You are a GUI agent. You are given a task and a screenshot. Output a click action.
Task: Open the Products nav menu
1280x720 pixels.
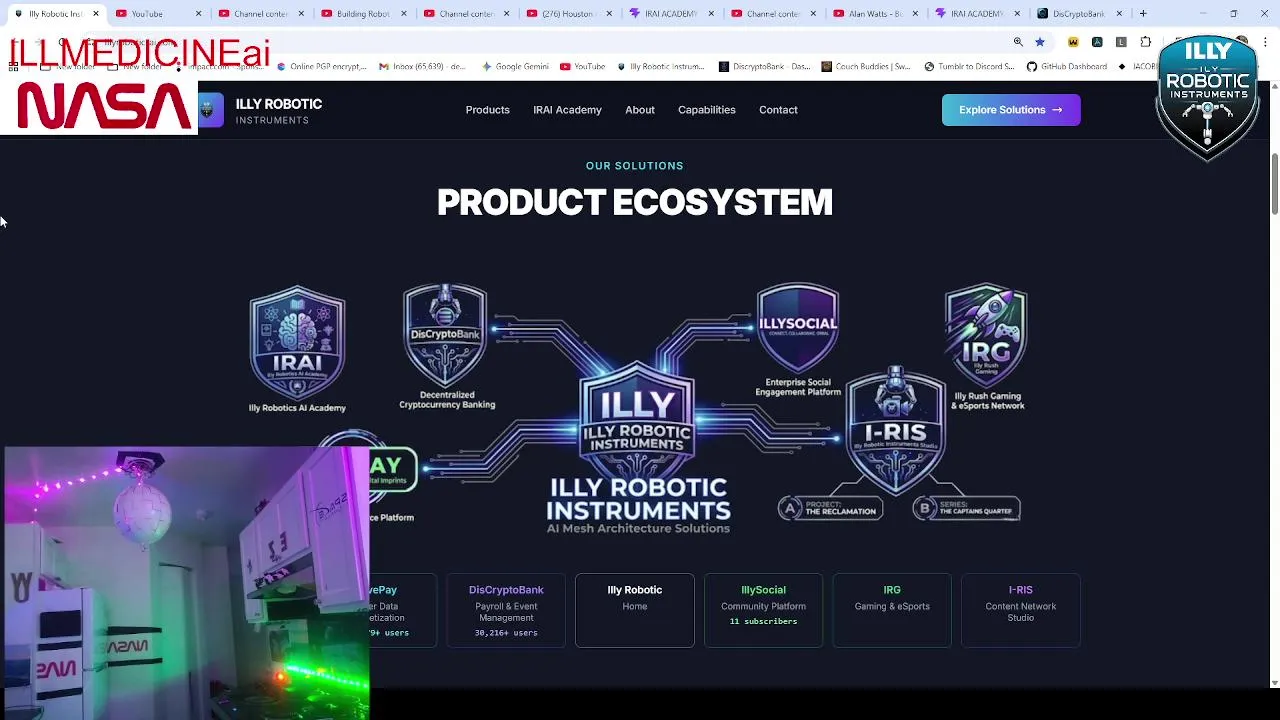[487, 110]
